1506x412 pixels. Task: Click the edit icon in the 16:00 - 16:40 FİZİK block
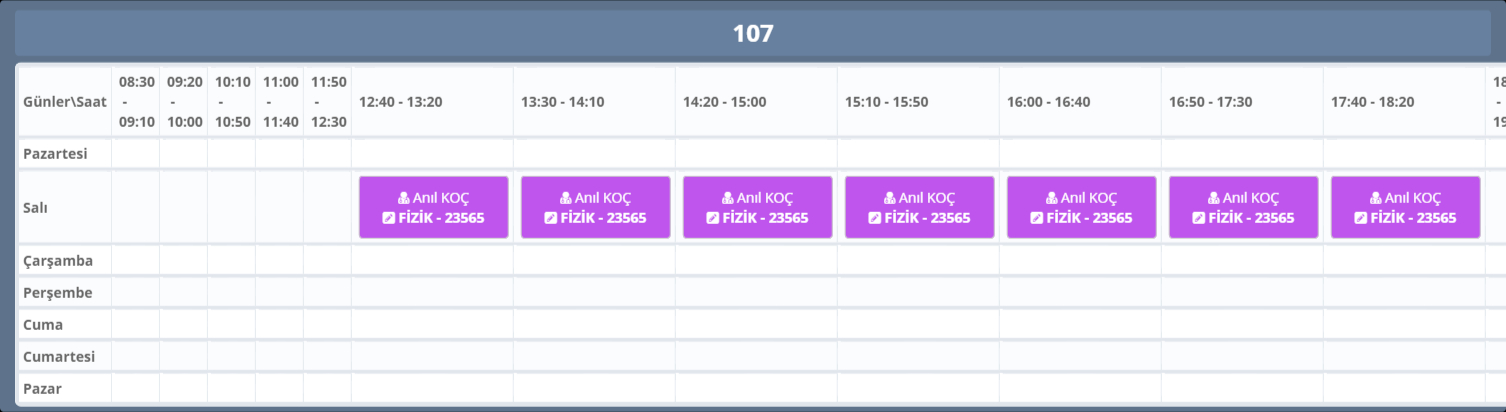tap(1037, 218)
